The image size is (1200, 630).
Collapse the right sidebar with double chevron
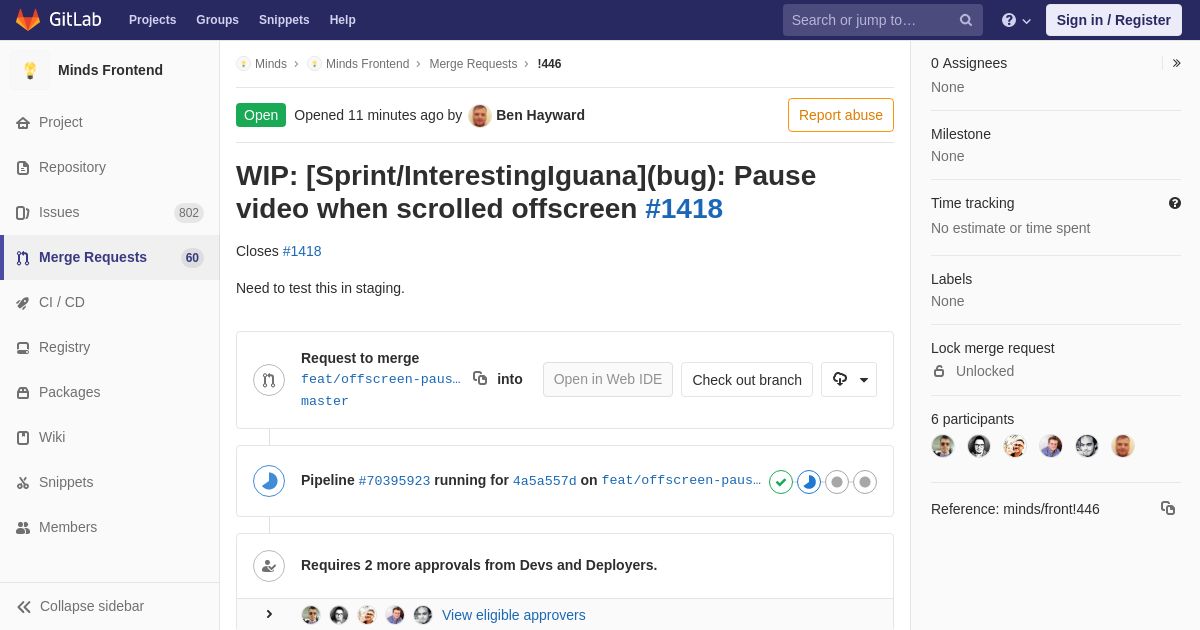[1176, 63]
